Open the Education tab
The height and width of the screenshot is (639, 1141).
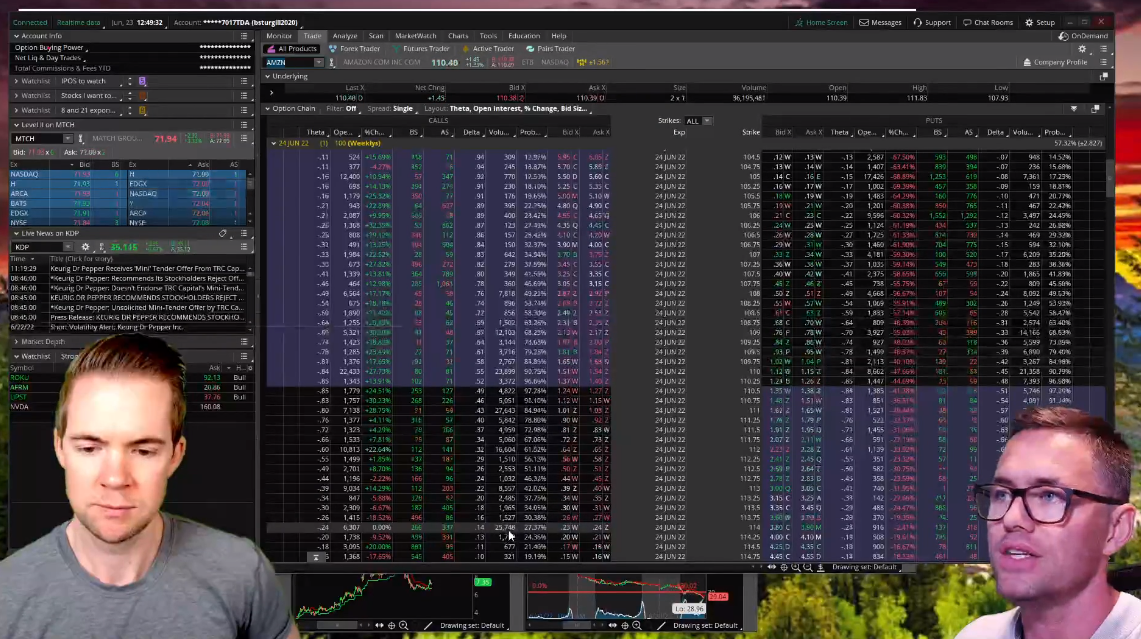pos(524,36)
